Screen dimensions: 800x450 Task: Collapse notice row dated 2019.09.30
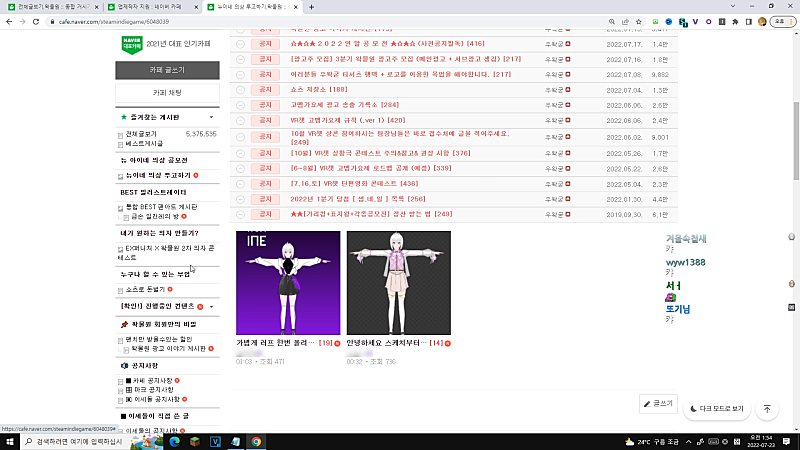(240, 215)
